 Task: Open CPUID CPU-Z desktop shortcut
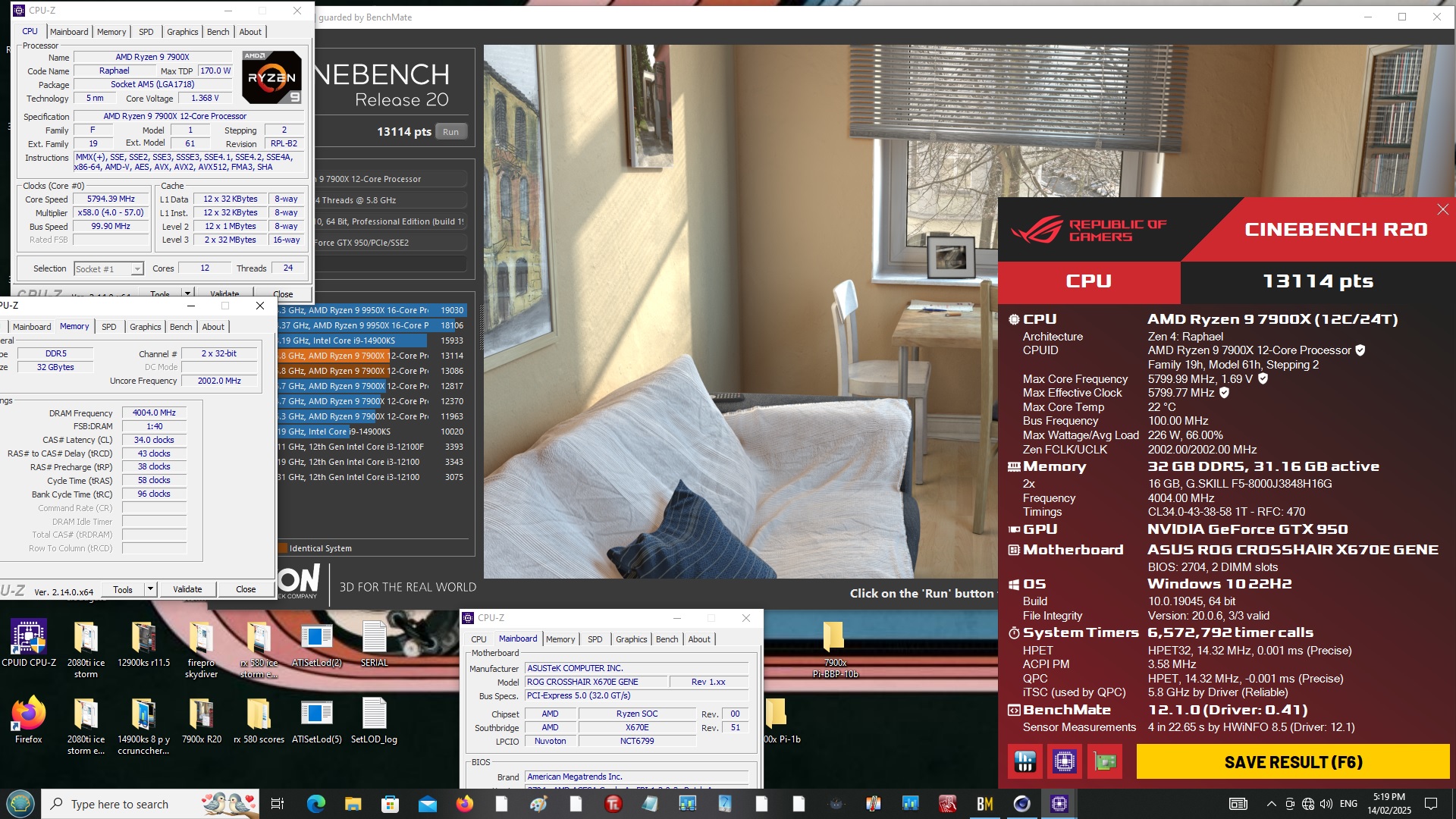coord(29,643)
